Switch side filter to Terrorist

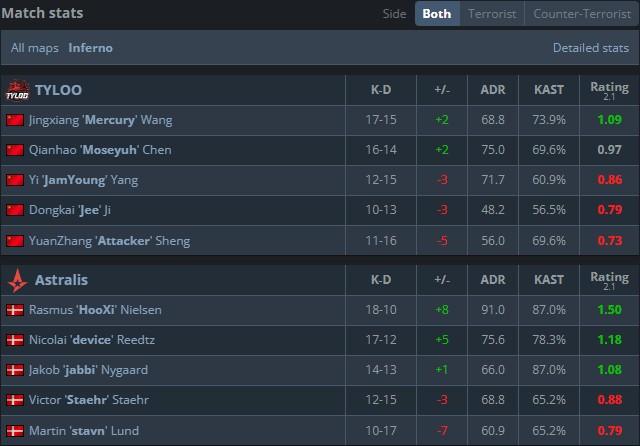[x=493, y=14]
